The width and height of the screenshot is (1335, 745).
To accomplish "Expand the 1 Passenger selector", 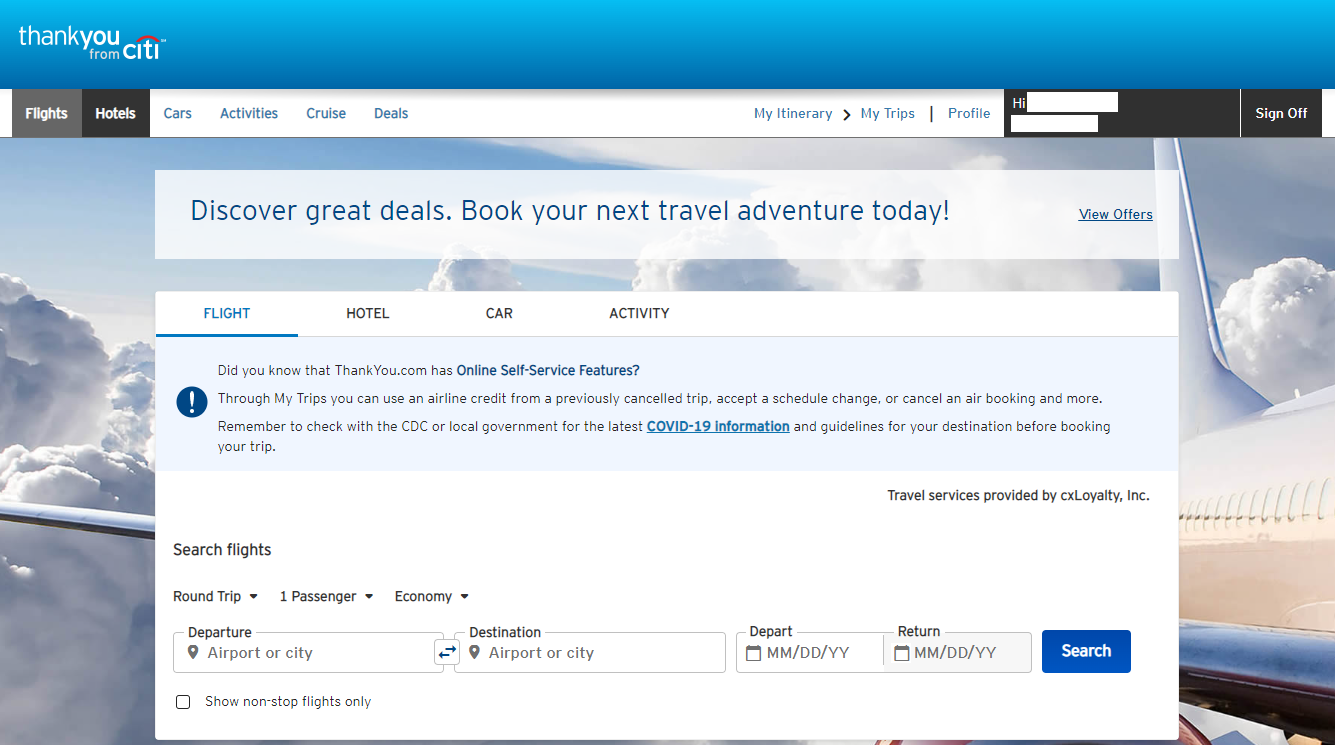I will point(326,596).
